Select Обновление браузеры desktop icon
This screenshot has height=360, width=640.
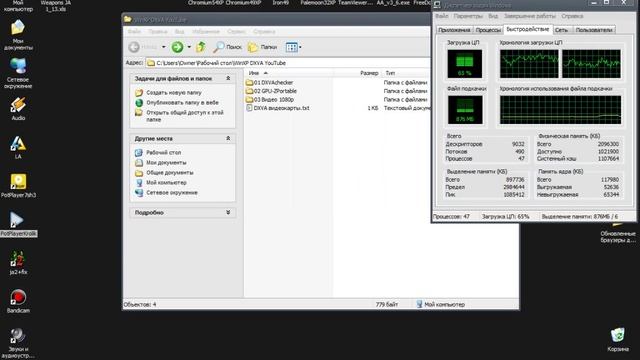click(618, 233)
